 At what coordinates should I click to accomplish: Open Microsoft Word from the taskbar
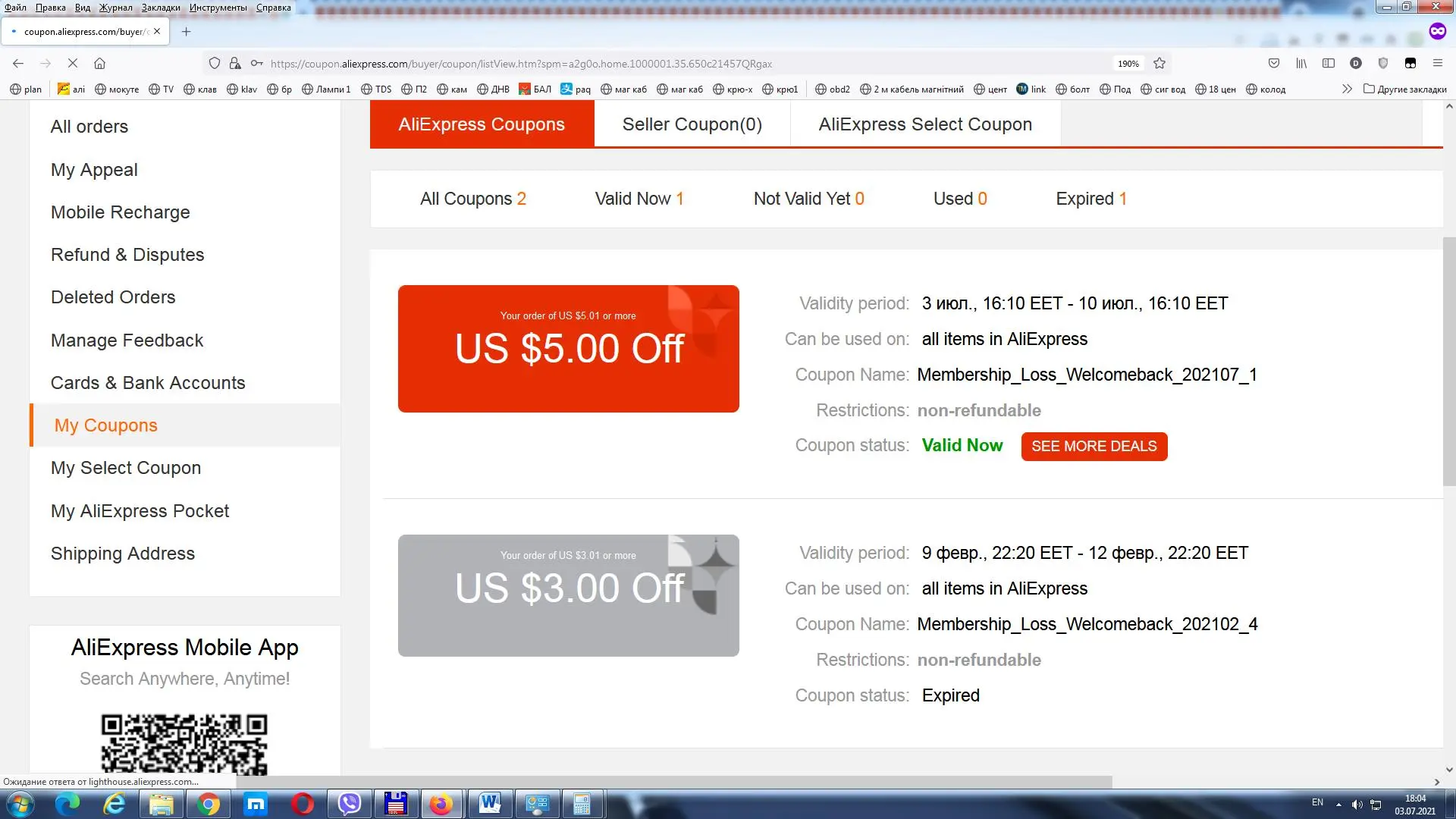[x=490, y=804]
